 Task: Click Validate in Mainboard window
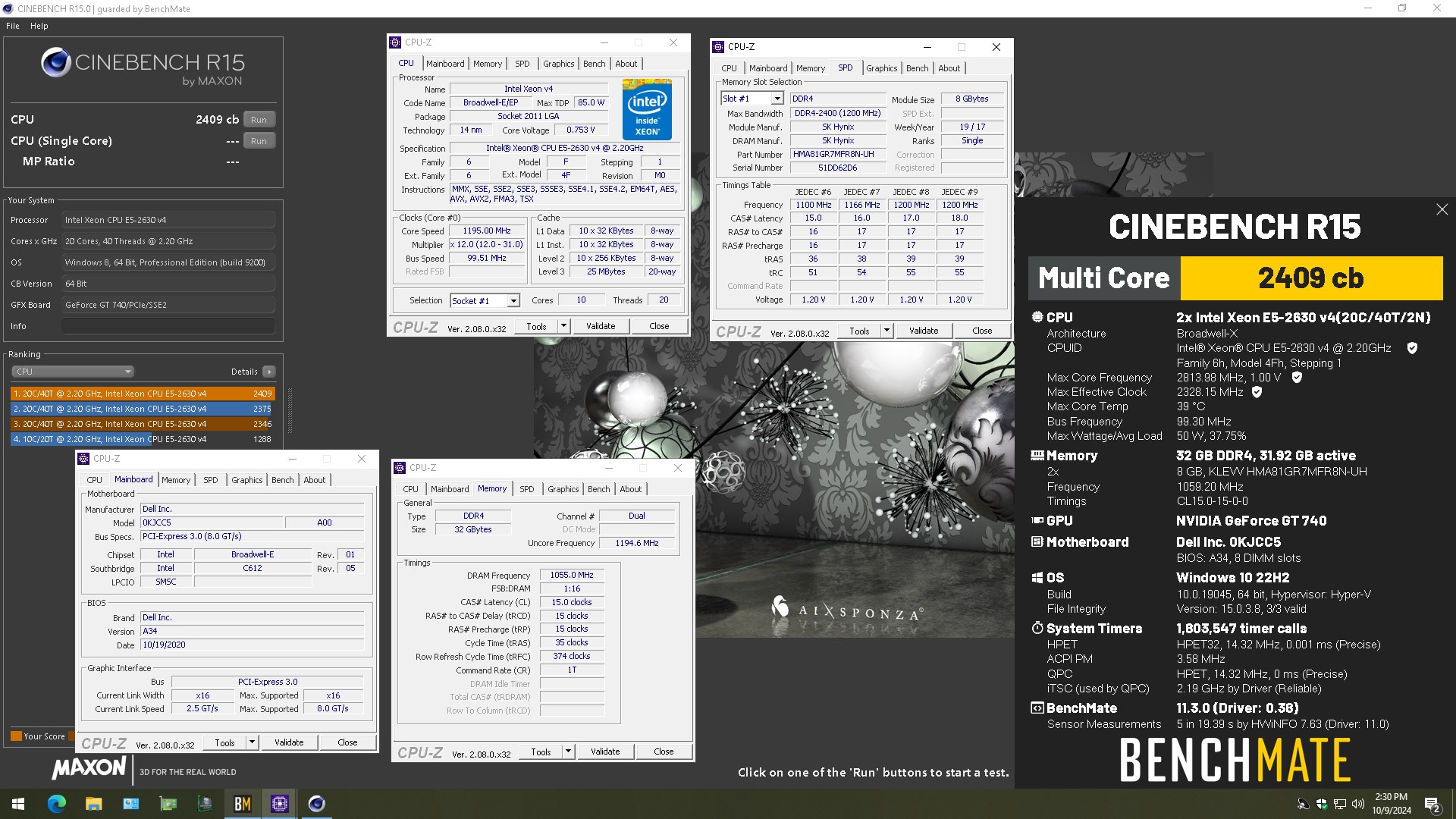tap(289, 742)
